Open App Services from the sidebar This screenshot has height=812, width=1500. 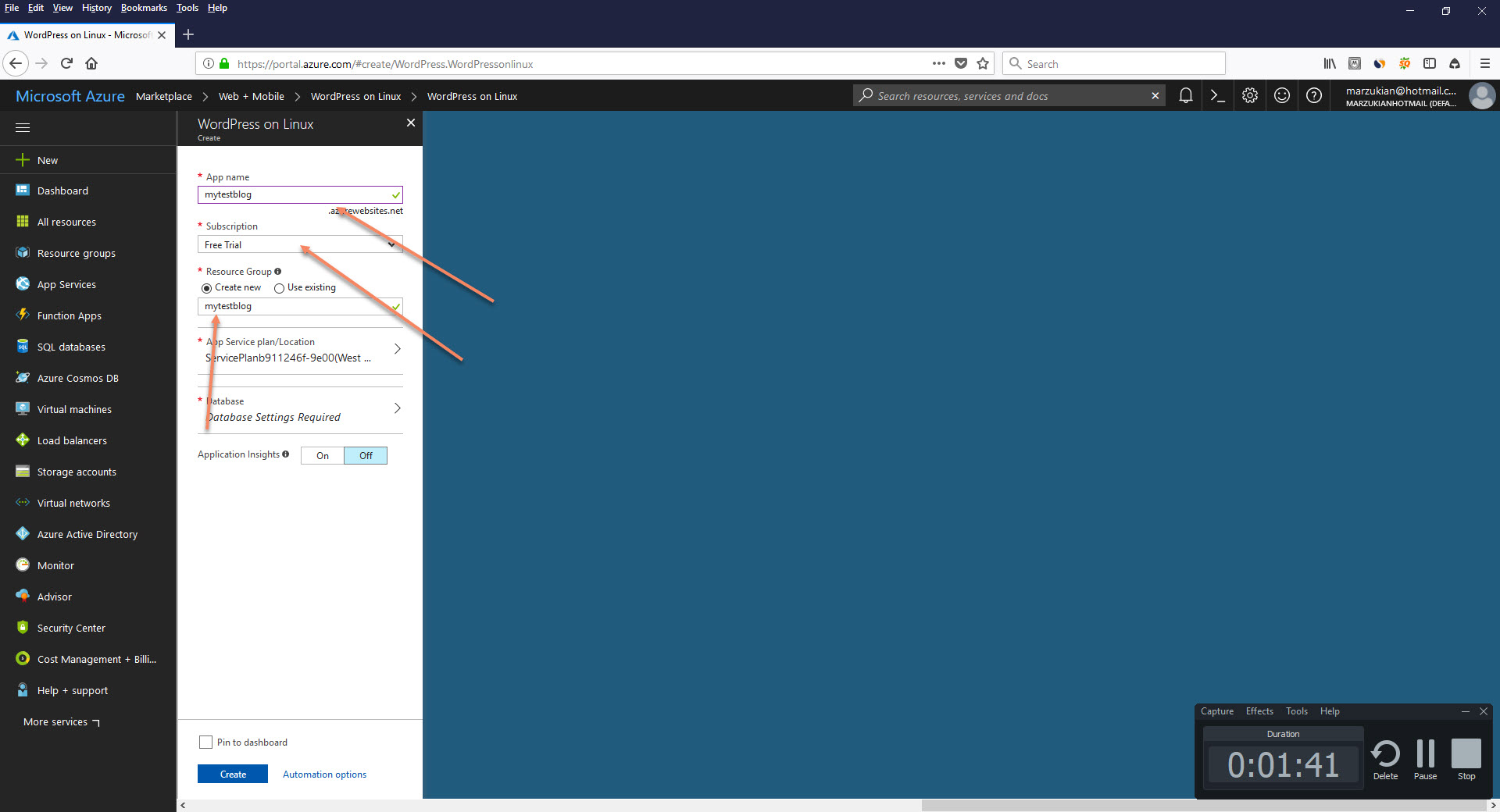(x=66, y=283)
